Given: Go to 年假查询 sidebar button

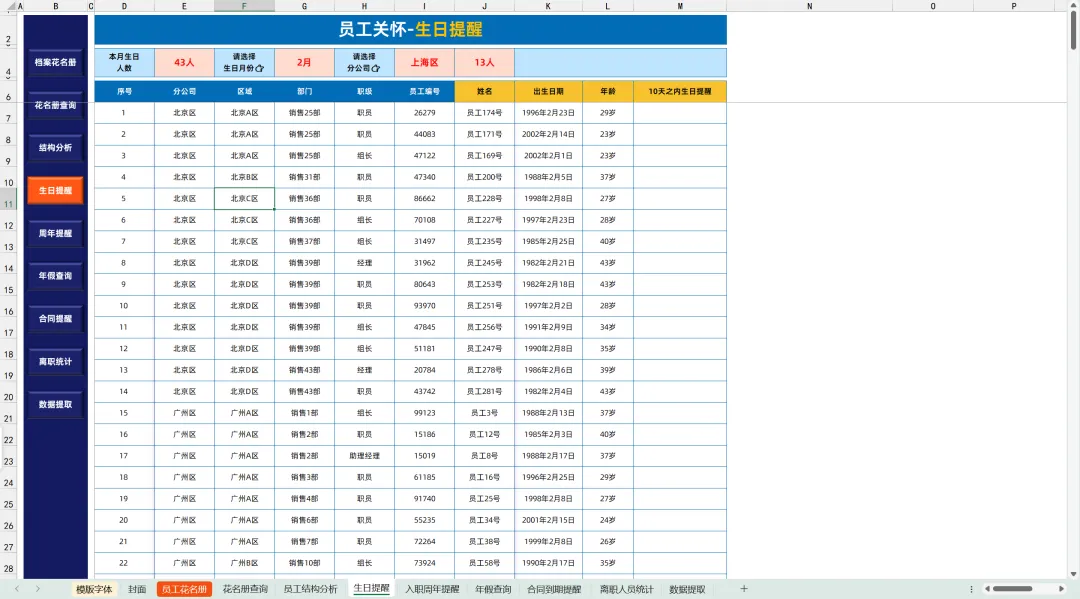Looking at the screenshot, I should click(55, 276).
